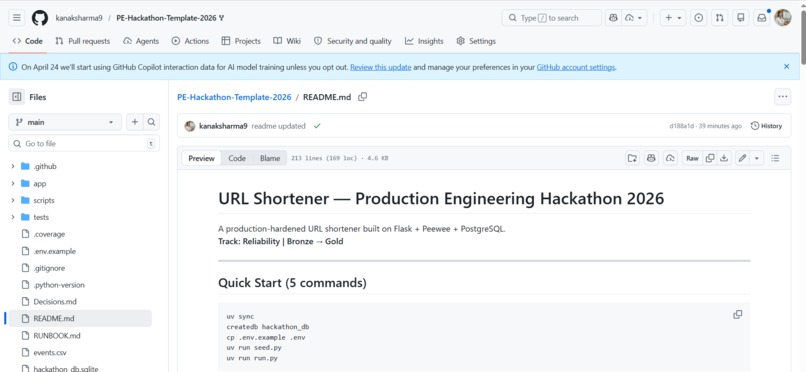
Task: Click the green commit status checkmark
Action: coord(317,126)
